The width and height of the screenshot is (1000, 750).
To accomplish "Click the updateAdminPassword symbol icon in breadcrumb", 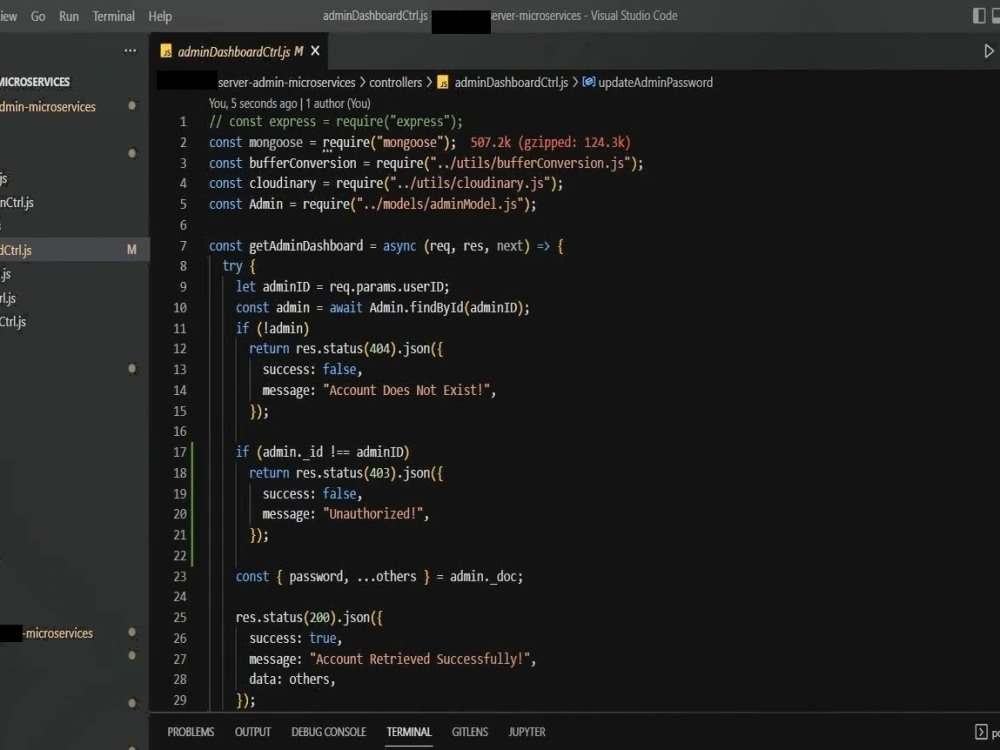I will pyautogui.click(x=589, y=82).
